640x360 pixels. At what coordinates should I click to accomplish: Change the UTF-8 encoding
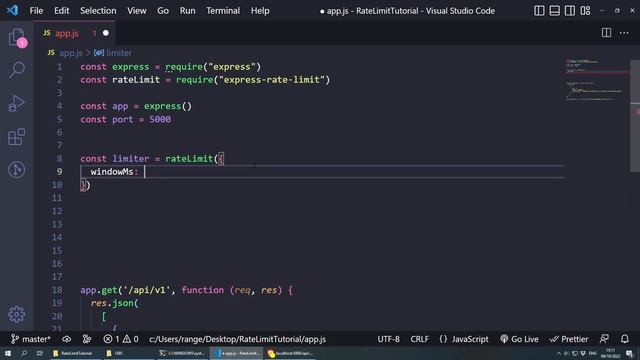[389, 339]
